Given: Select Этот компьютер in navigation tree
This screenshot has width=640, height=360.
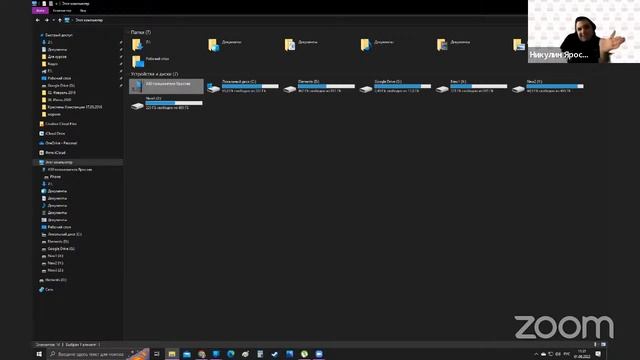Looking at the screenshot, I should [x=78, y=162].
